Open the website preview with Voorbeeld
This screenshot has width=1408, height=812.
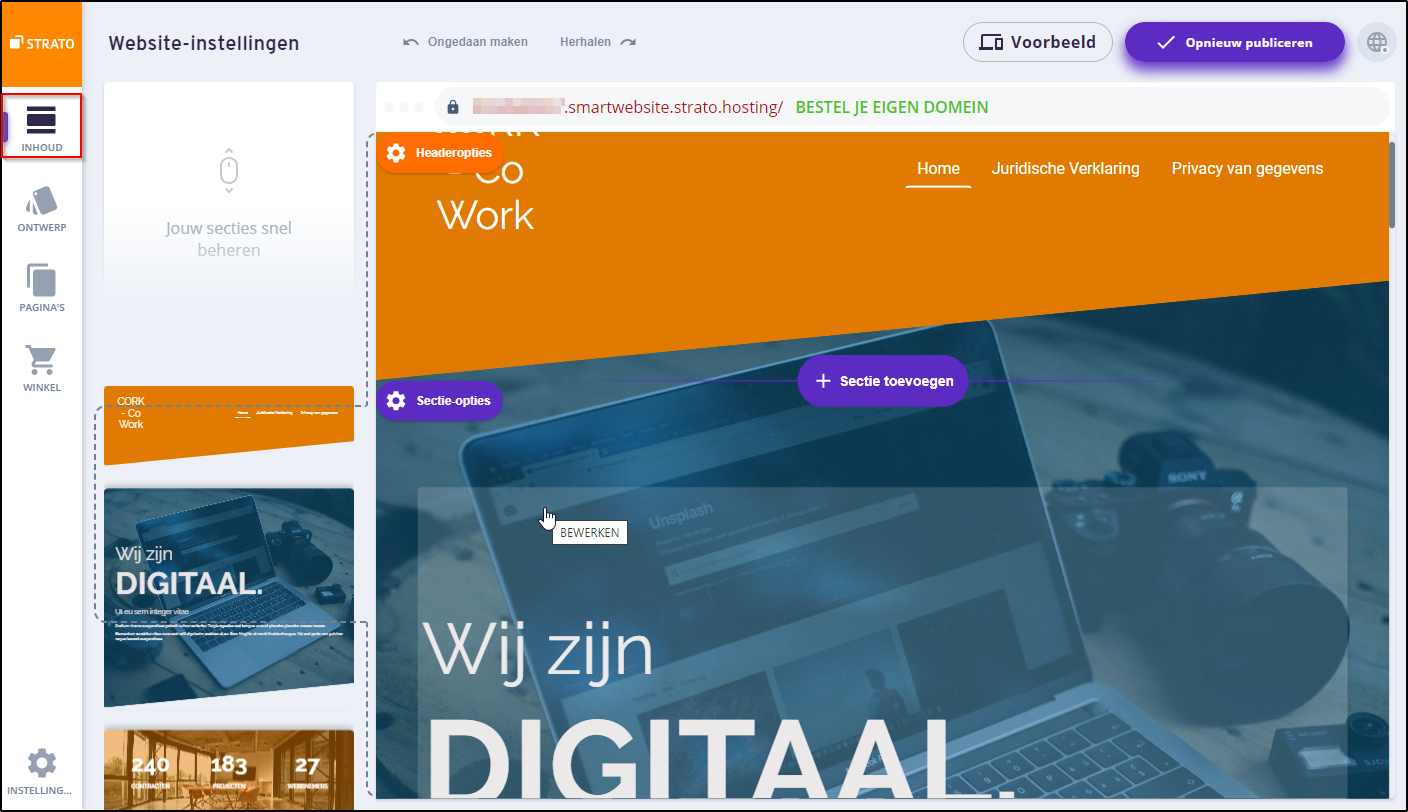pyautogui.click(x=1037, y=42)
